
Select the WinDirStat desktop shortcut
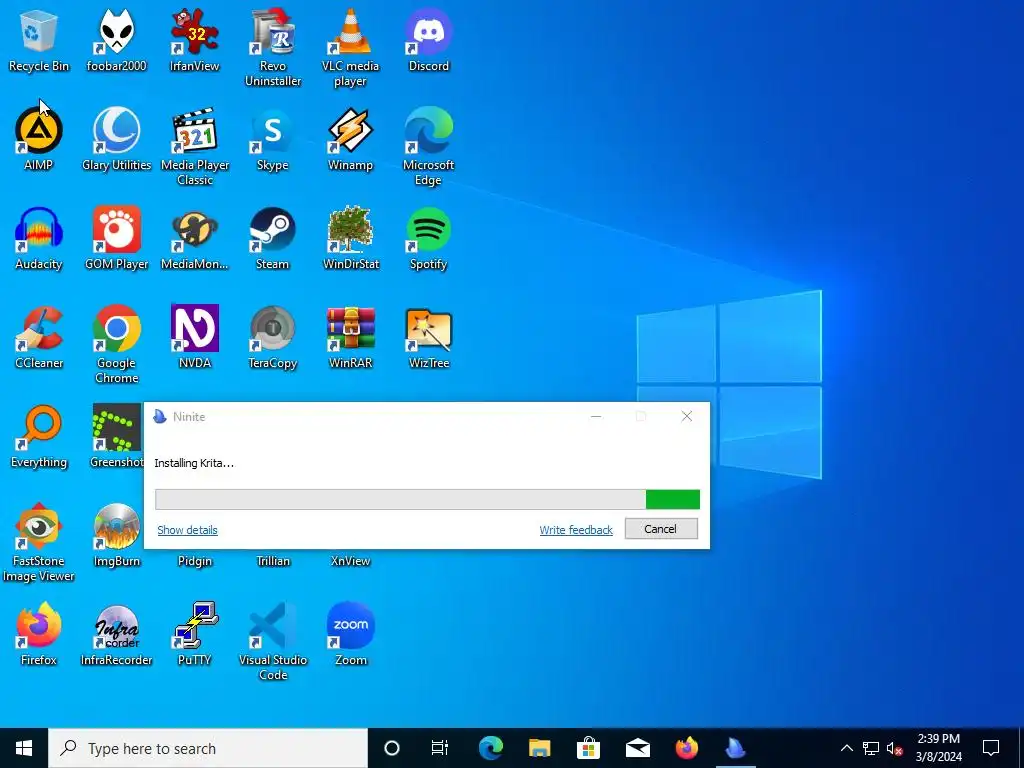pos(351,238)
